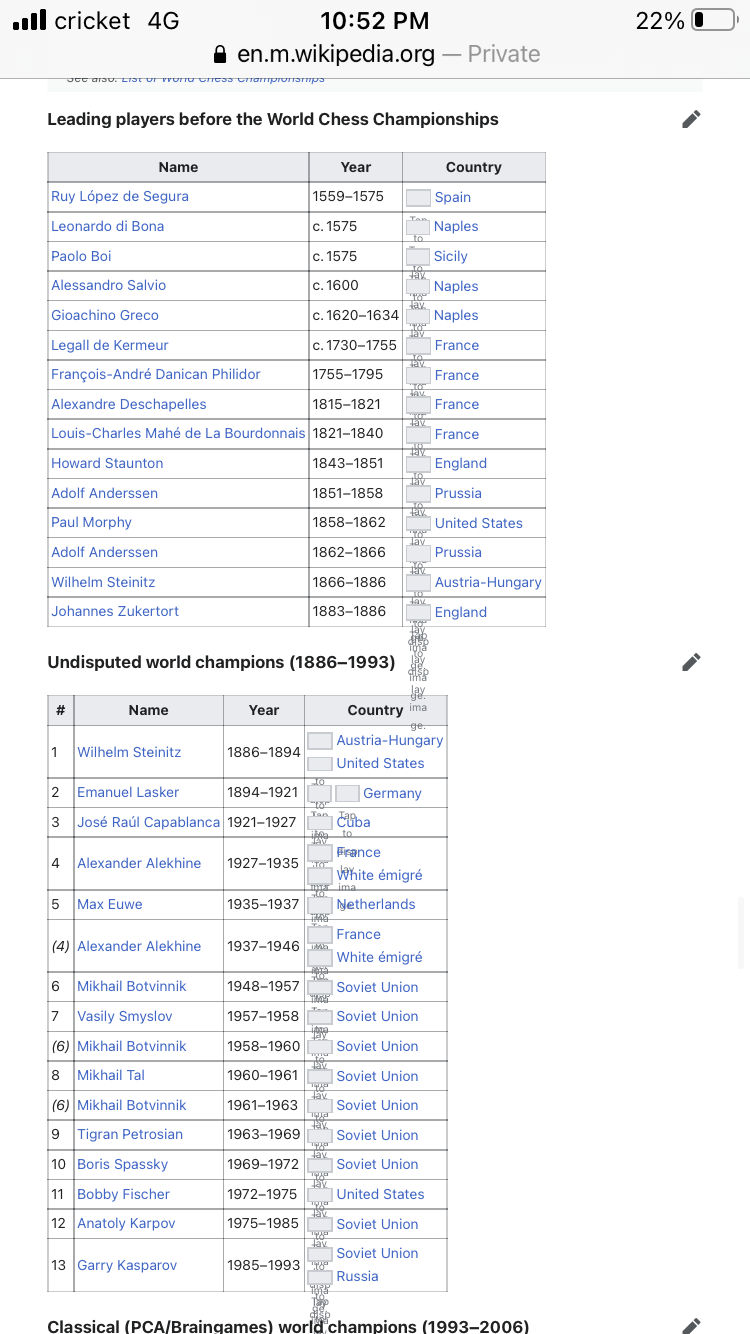The height and width of the screenshot is (1334, 750).
Task: Open Mikhail Botvinnik link in the 1948–1957 row
Action: click(132, 986)
